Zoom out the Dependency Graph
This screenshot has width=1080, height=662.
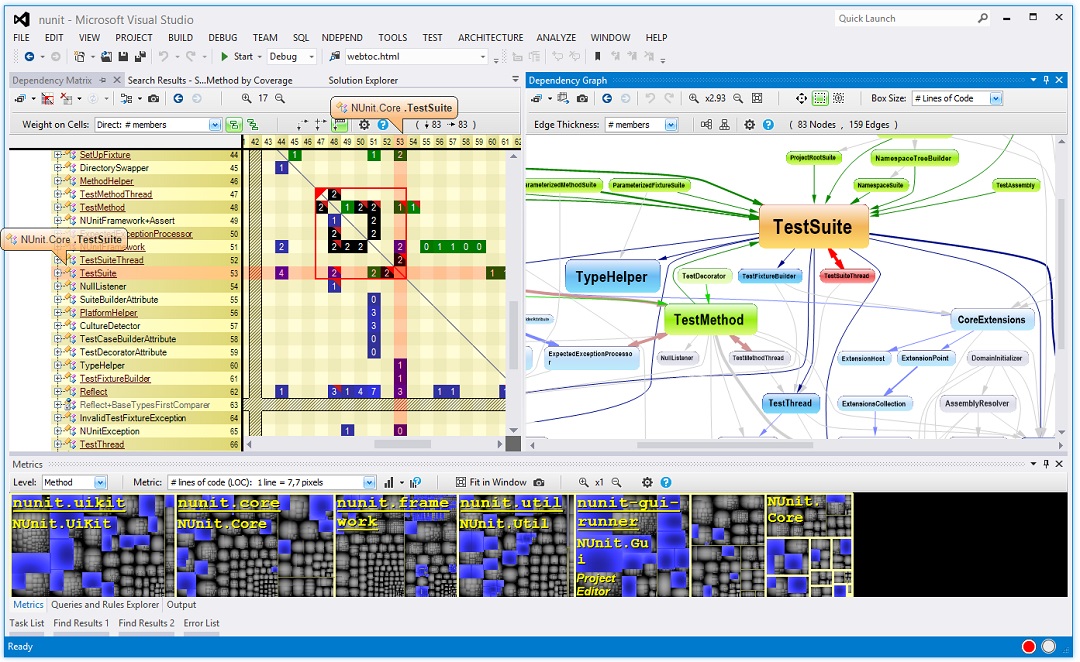[x=738, y=99]
